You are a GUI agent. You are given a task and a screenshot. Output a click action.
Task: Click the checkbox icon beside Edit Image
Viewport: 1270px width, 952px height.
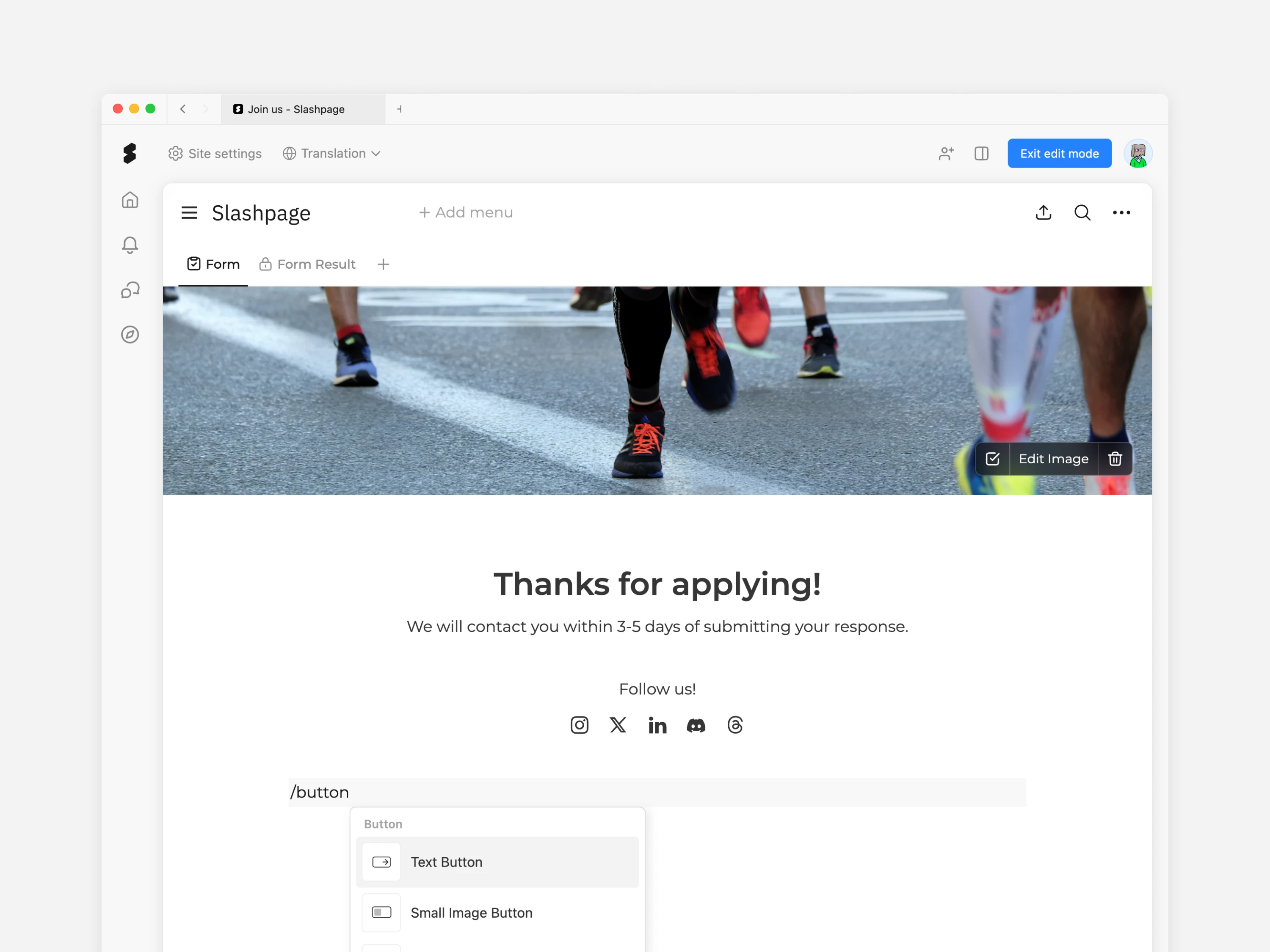tap(992, 459)
